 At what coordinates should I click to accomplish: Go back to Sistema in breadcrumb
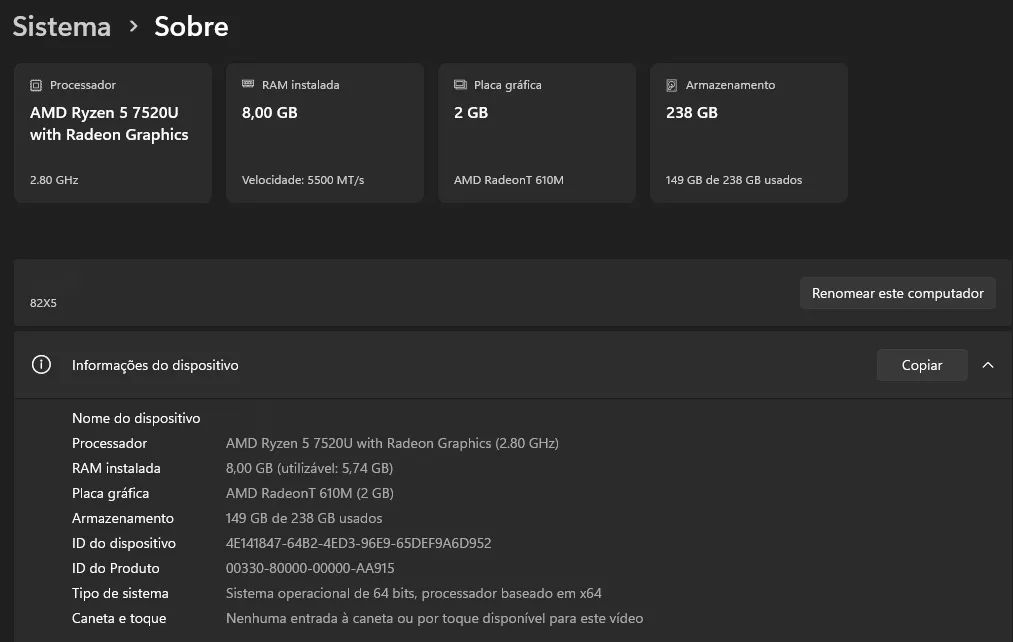pyautogui.click(x=61, y=26)
